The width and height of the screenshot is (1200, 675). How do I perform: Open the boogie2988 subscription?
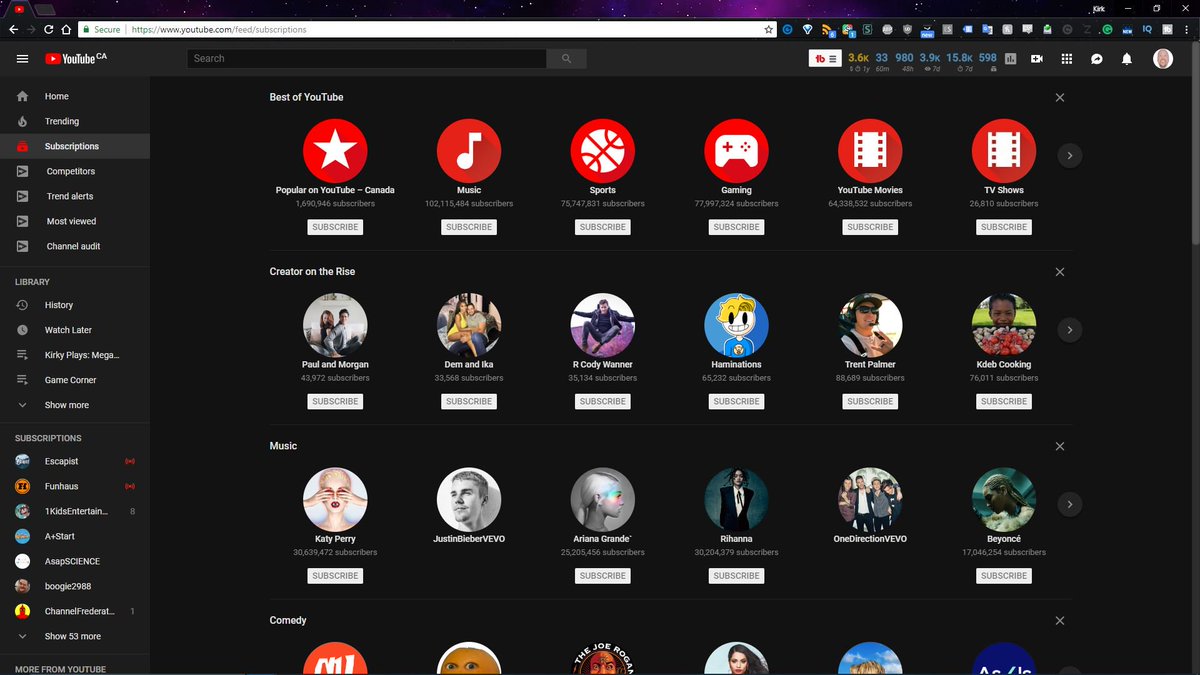(x=75, y=586)
